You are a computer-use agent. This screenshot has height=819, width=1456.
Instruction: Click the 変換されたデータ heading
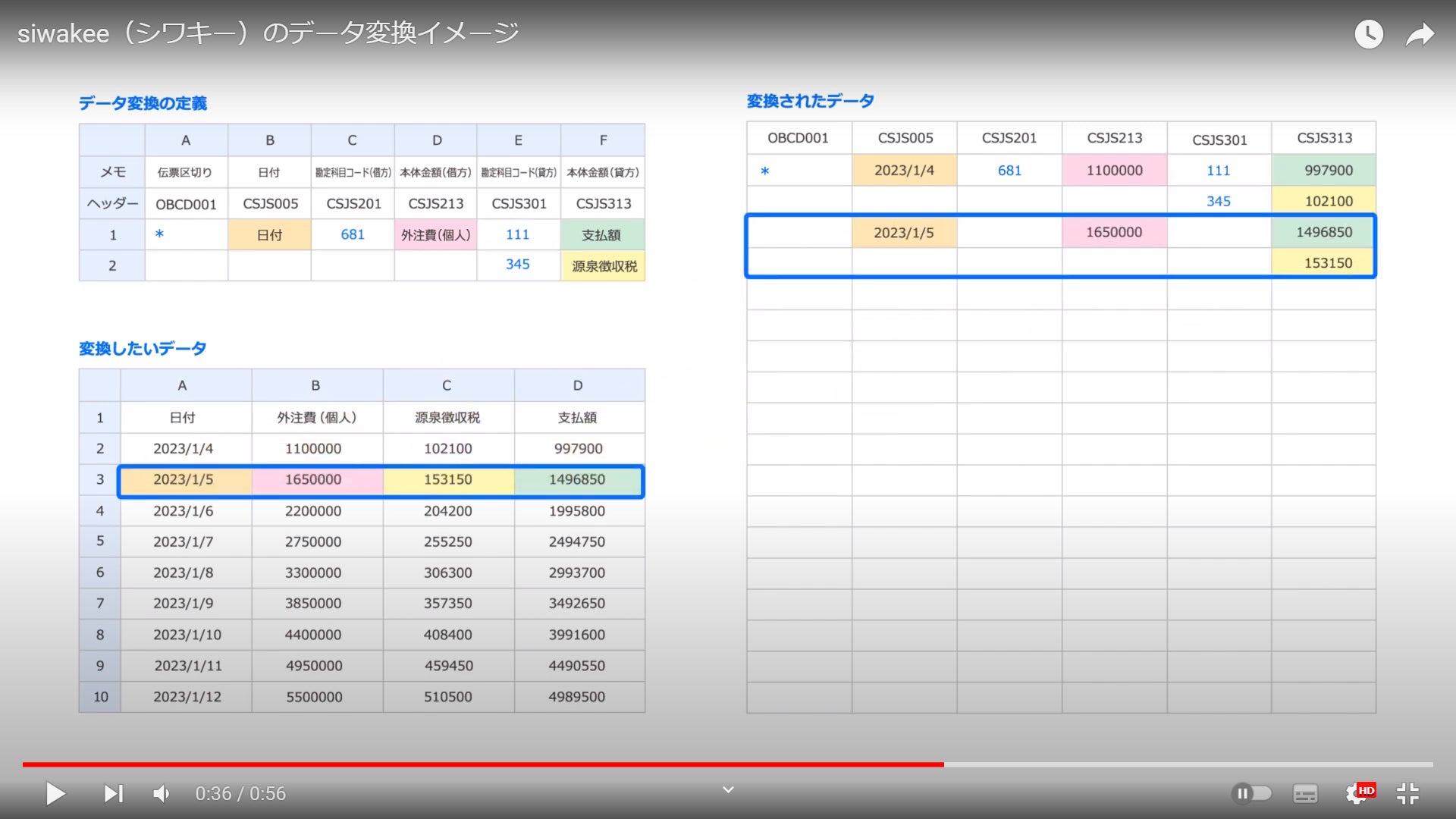click(x=810, y=101)
